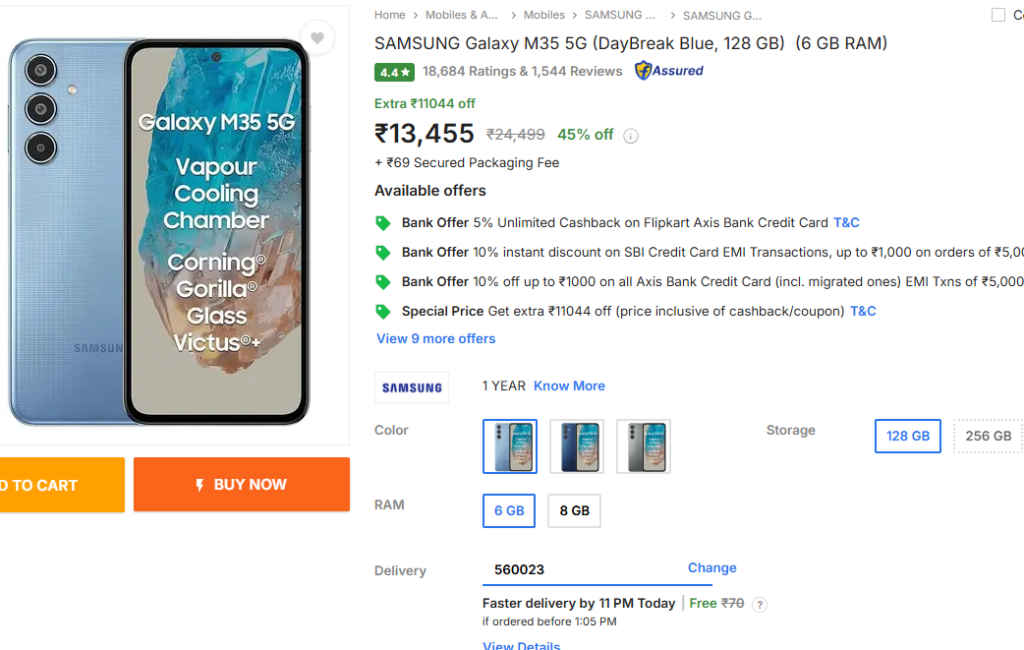Click the wishlist heart icon

click(x=317, y=38)
